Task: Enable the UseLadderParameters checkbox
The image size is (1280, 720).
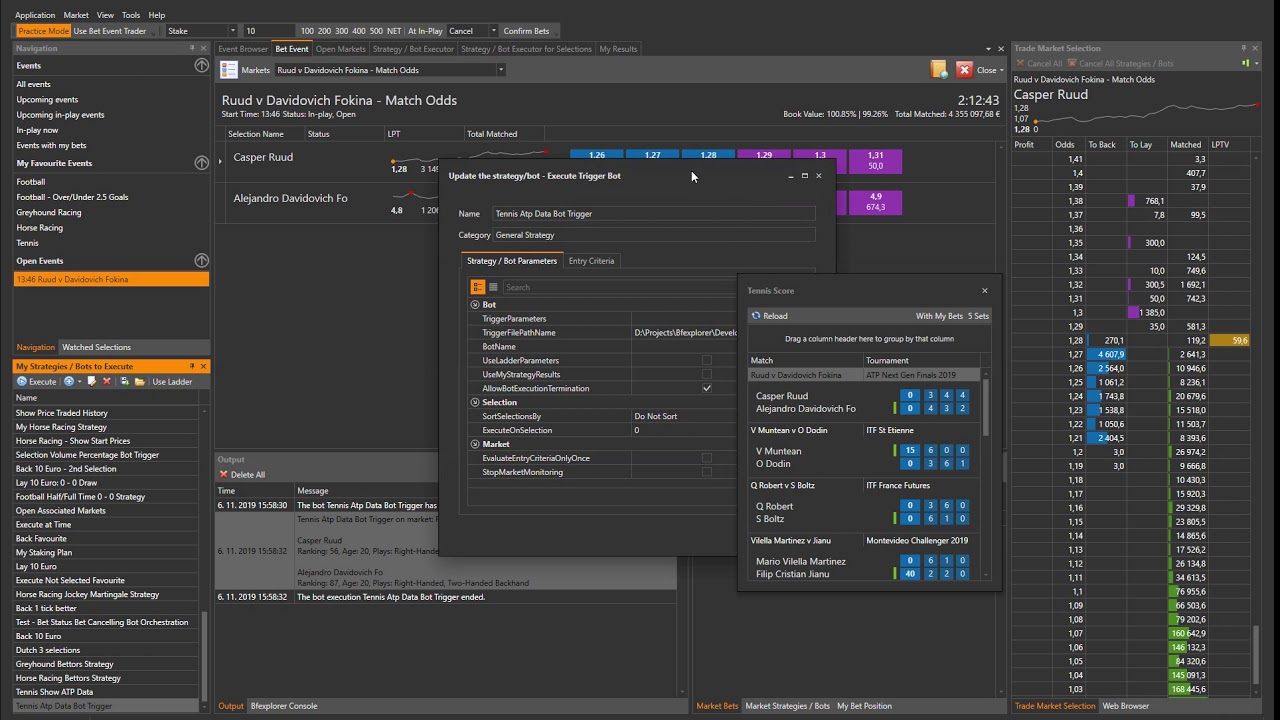Action: (707, 360)
